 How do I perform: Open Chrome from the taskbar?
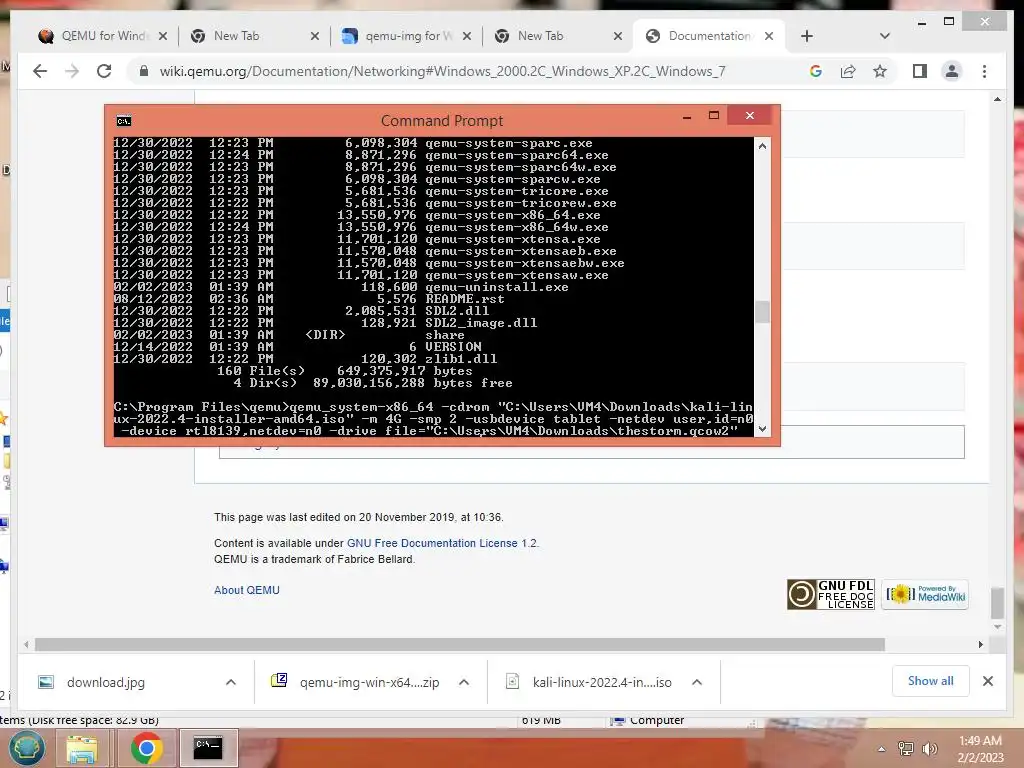tap(146, 748)
